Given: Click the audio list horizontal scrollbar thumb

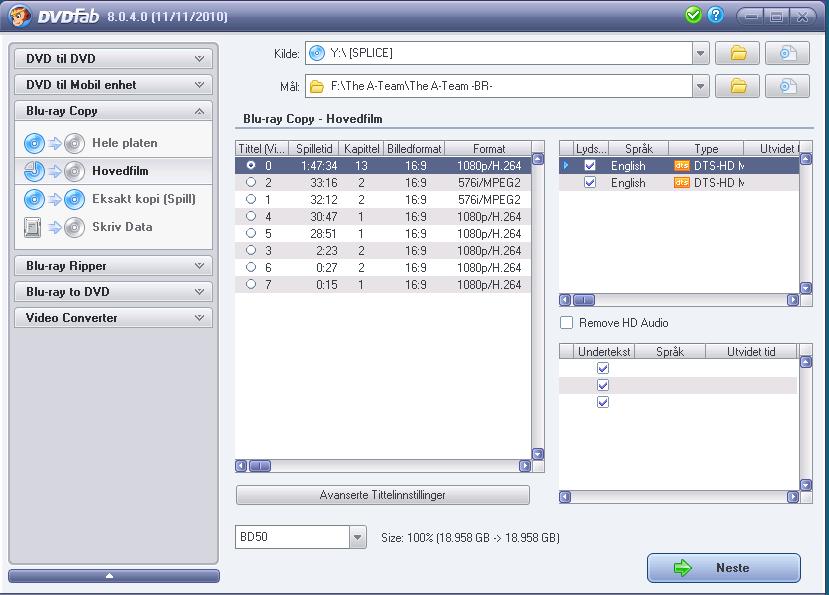Looking at the screenshot, I should [x=584, y=300].
